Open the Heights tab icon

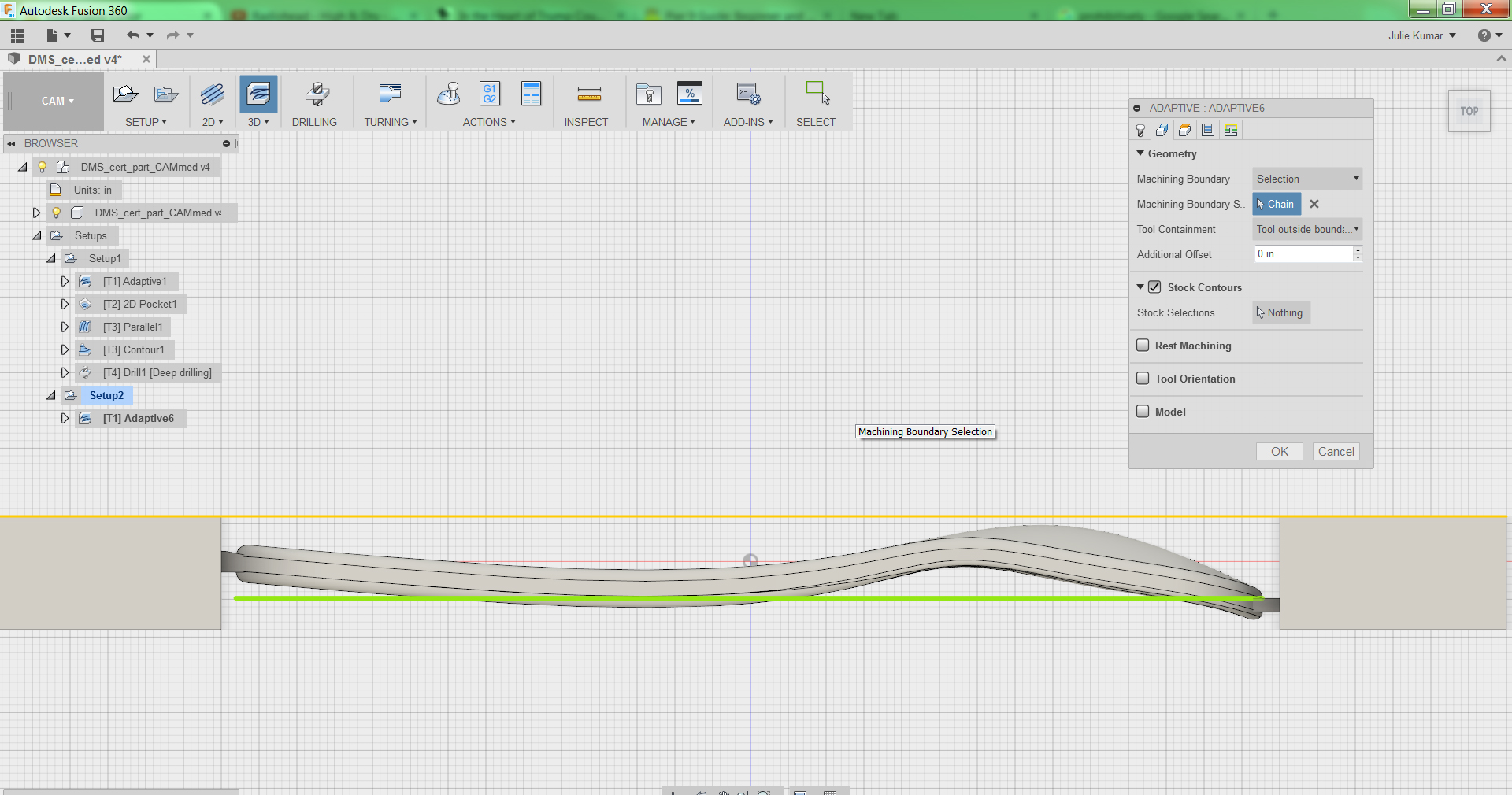click(1185, 131)
